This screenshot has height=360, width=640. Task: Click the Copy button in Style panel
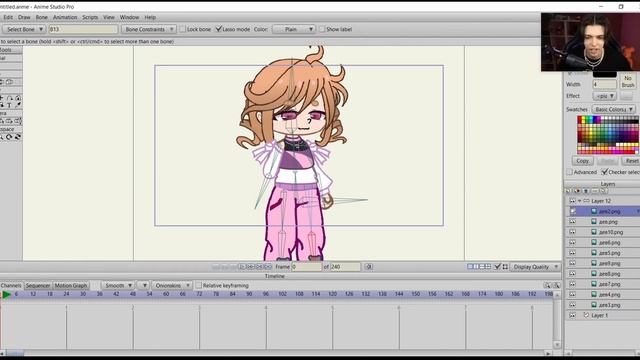pyautogui.click(x=582, y=161)
